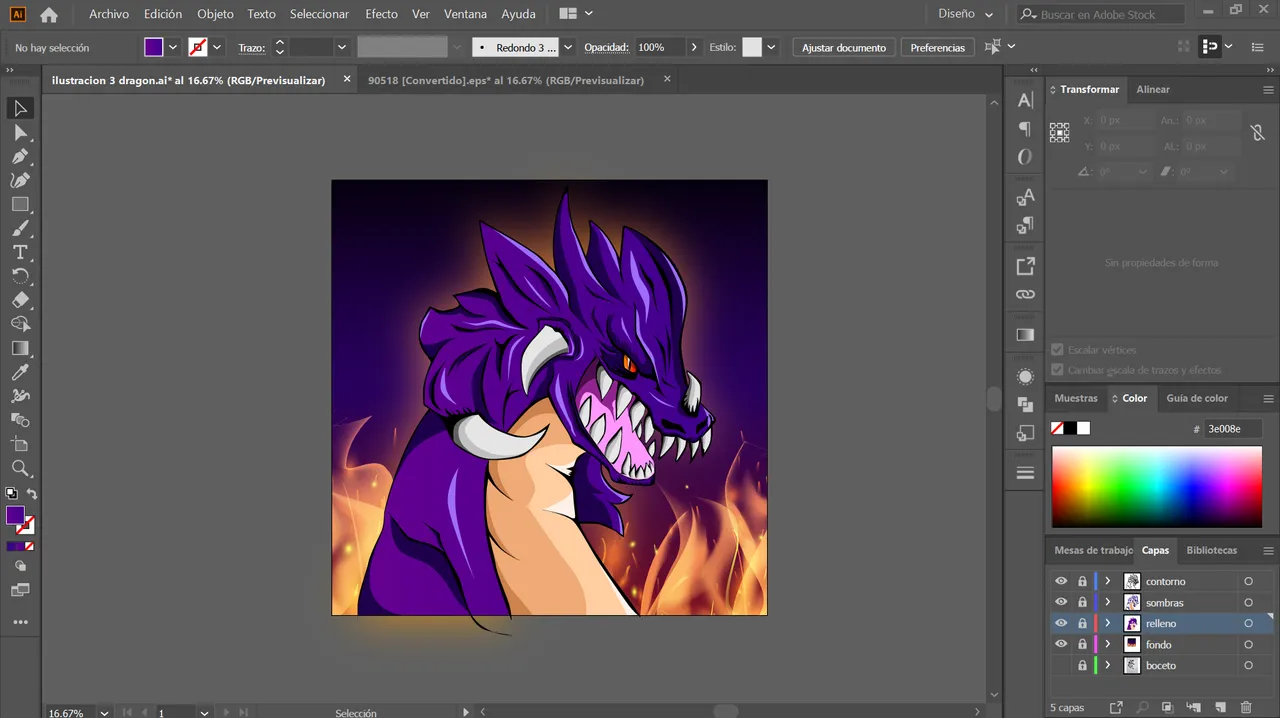Viewport: 1280px width, 718px height.
Task: Open the fill color dropdown arrow
Action: (x=173, y=47)
